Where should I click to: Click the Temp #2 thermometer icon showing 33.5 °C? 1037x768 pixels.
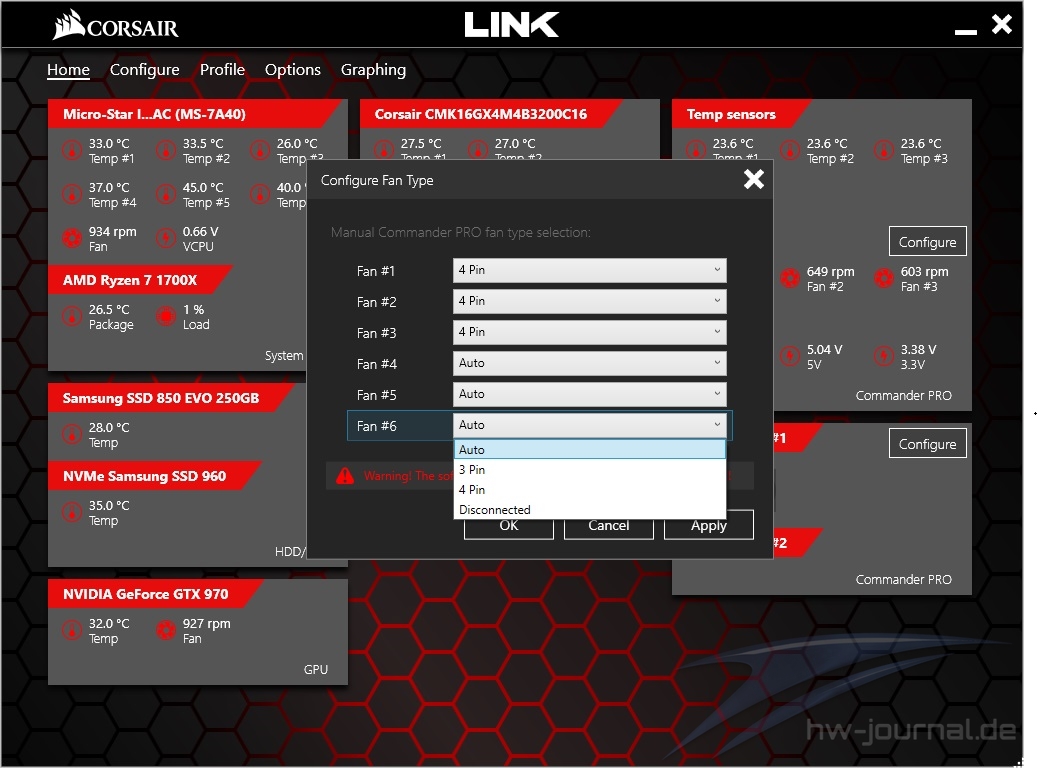pos(165,150)
